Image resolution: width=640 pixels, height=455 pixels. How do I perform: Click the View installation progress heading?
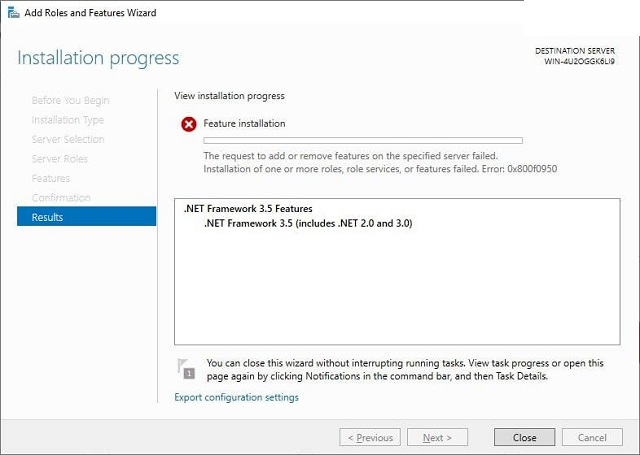coord(229,96)
